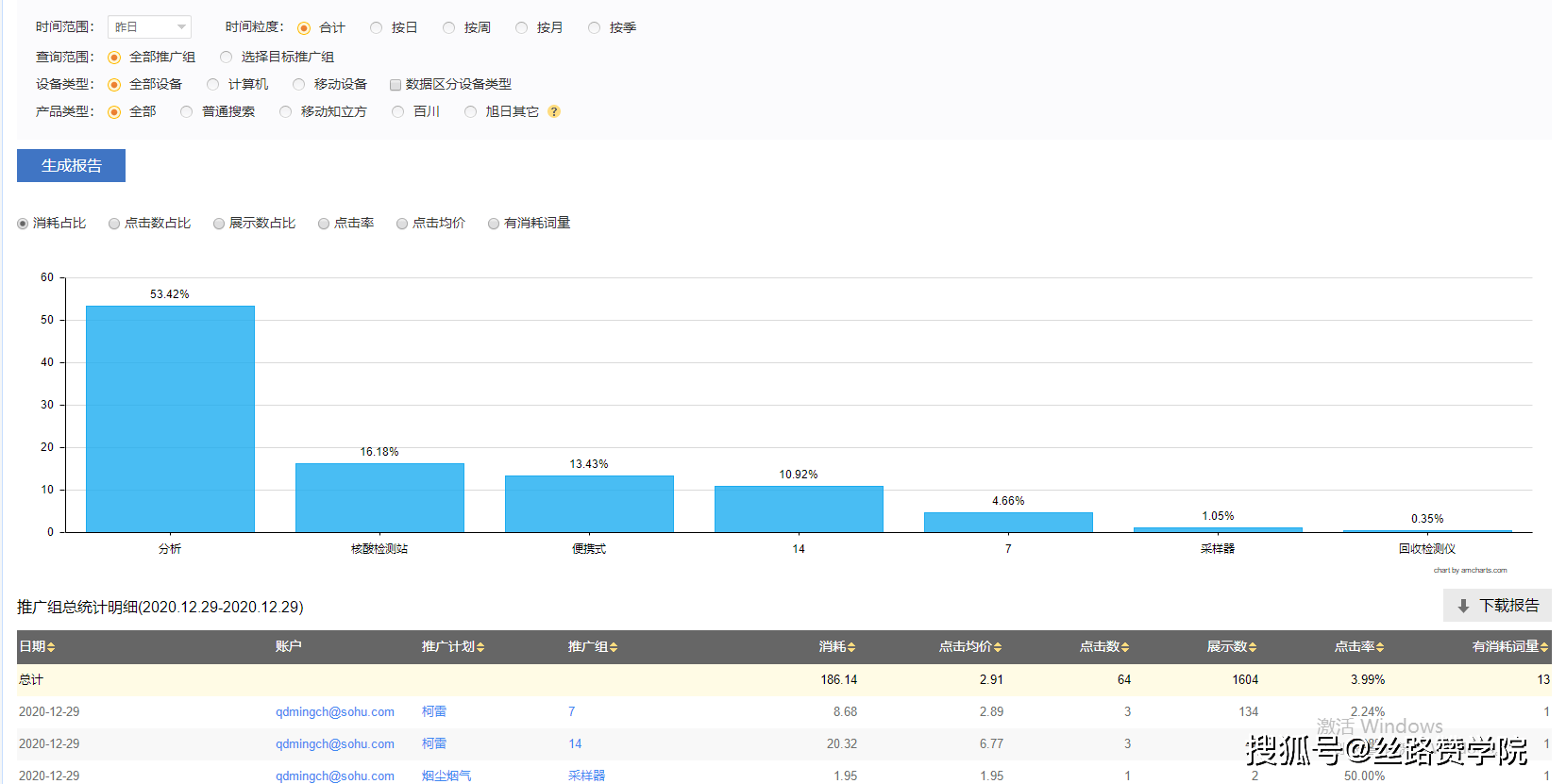Choose 选择目标推广组 query range
Screen dimensions: 1566x784
click(x=226, y=58)
